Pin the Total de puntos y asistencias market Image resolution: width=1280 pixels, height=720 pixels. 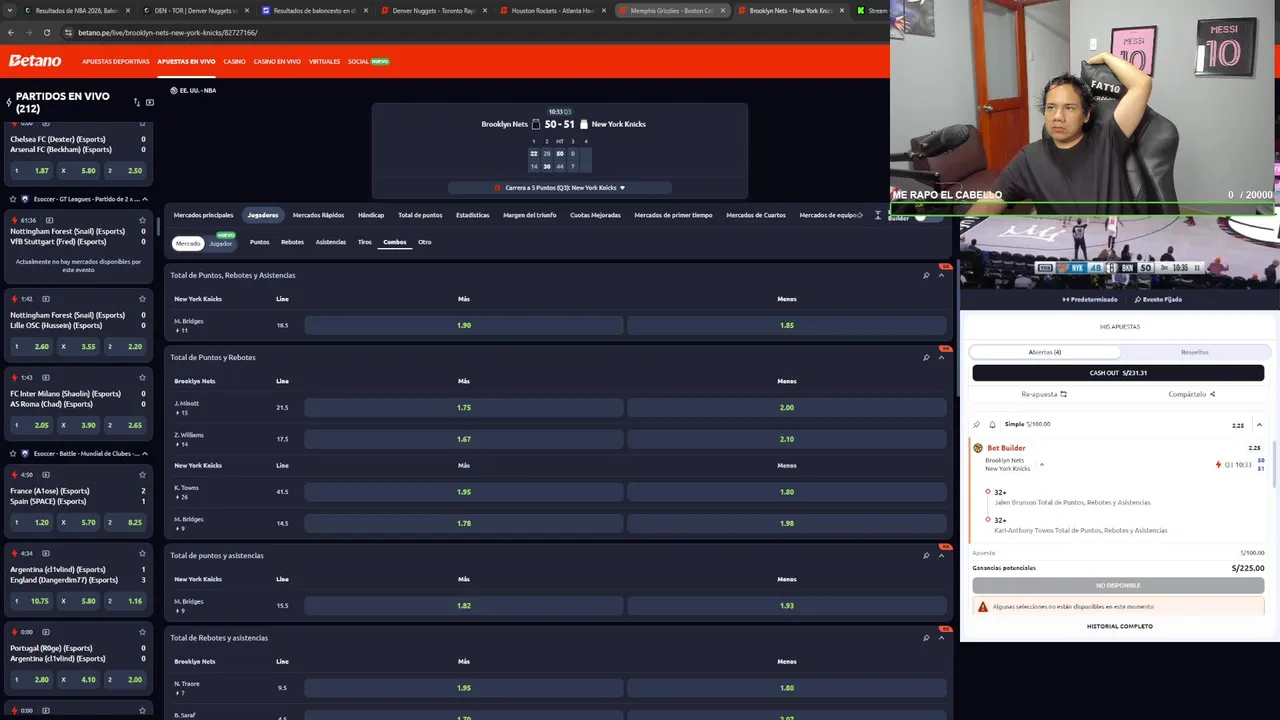coord(926,555)
